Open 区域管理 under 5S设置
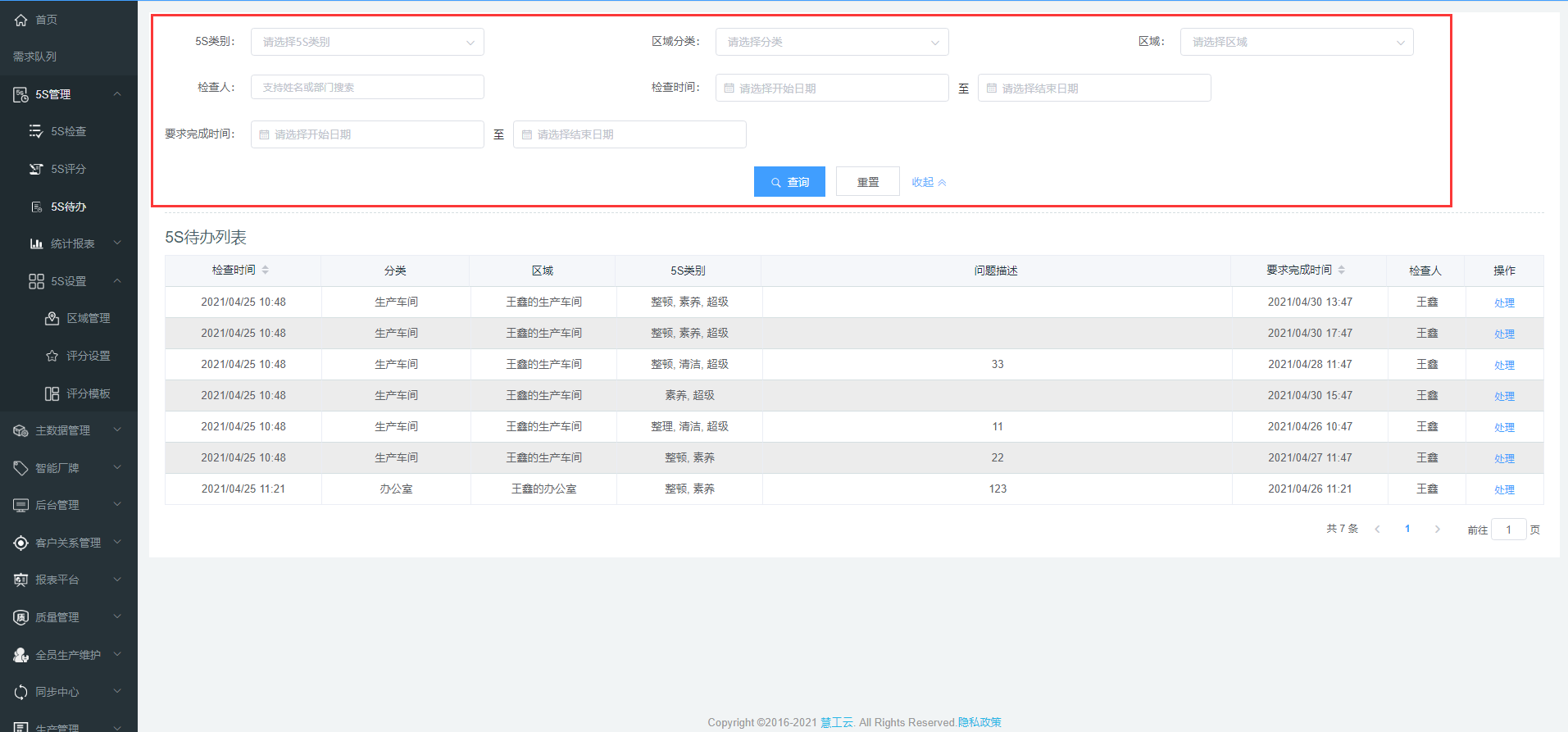Viewport: 1568px width, 732px height. coord(88,318)
